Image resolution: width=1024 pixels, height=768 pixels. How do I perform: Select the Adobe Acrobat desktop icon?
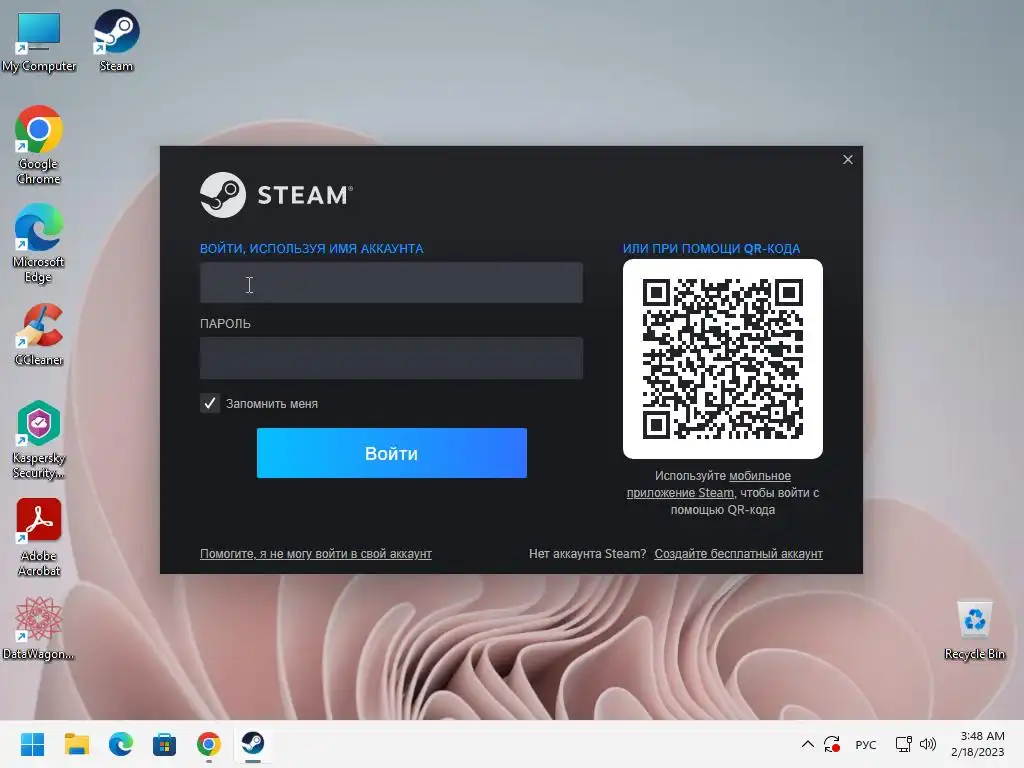point(39,537)
